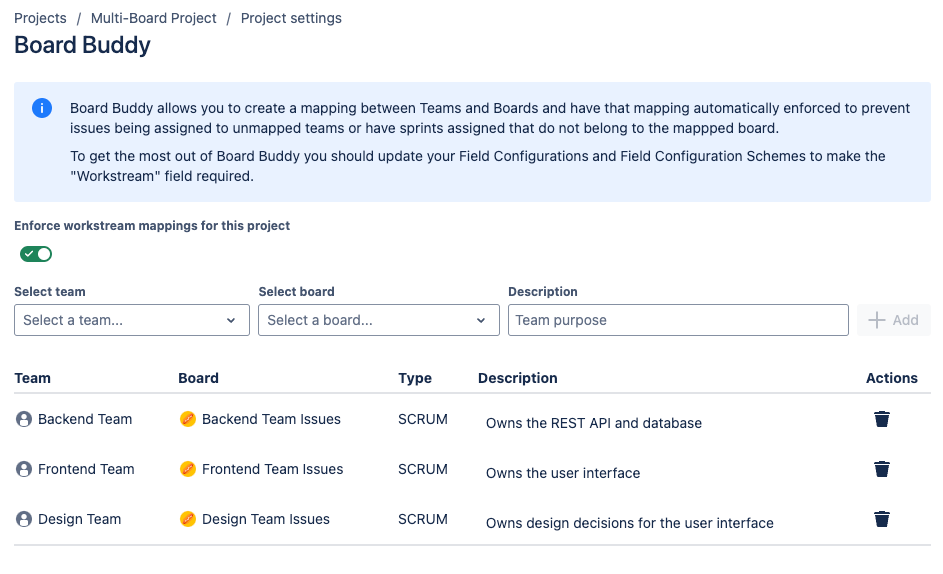
Task: Click the Team column header
Action: click(x=33, y=378)
